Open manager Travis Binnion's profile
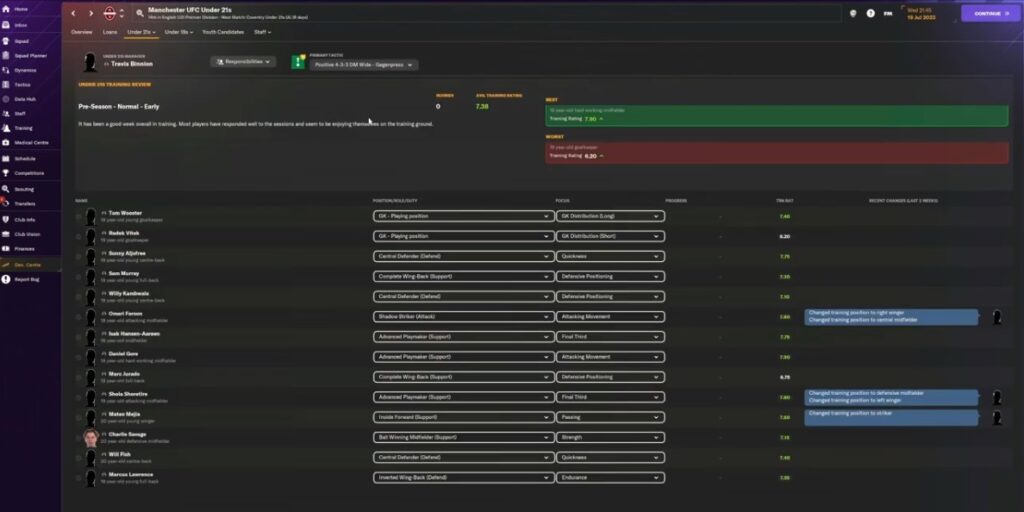Screen dimensions: 1024x512 click(131, 64)
